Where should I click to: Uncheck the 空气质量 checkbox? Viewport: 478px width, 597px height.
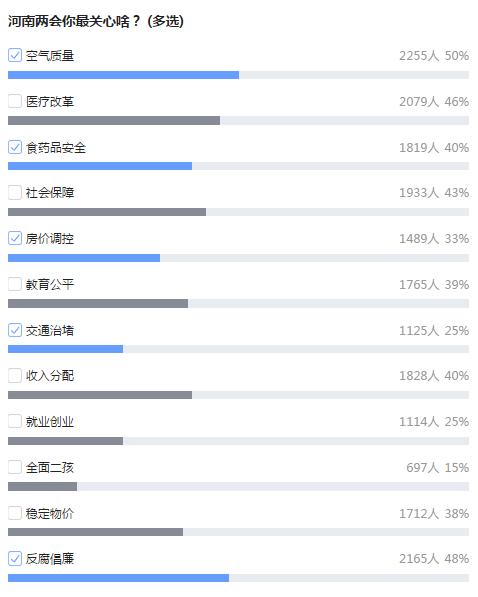(x=15, y=55)
